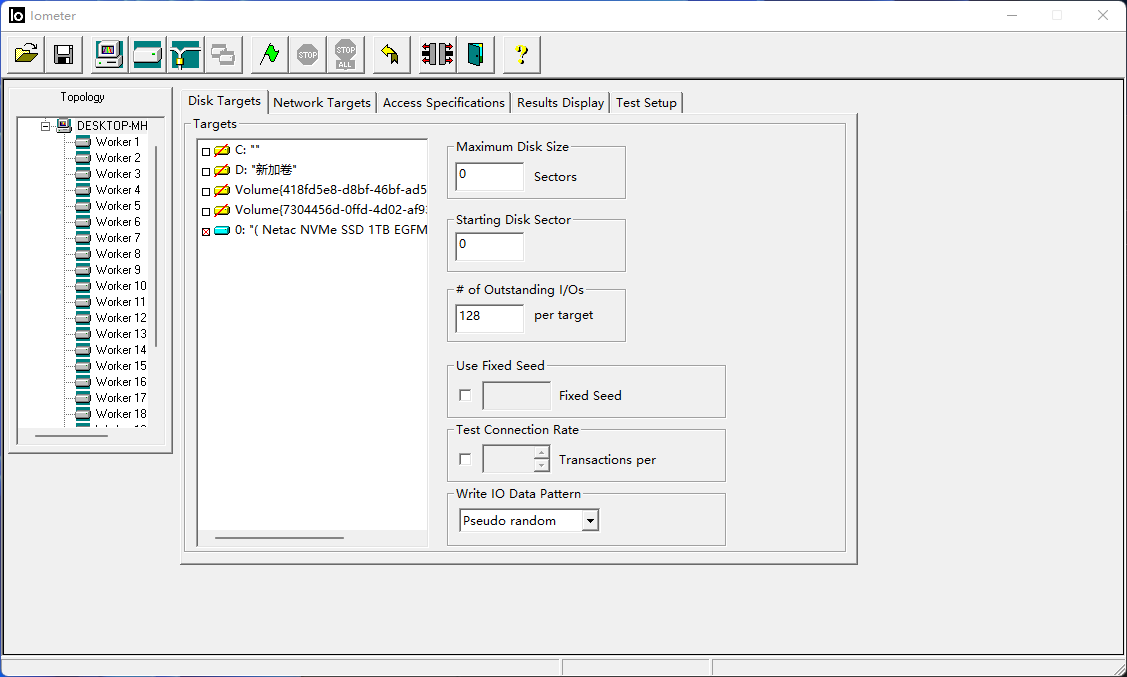This screenshot has height=677, width=1127.
Task: Select Worker 13 in topology
Action: click(x=121, y=333)
